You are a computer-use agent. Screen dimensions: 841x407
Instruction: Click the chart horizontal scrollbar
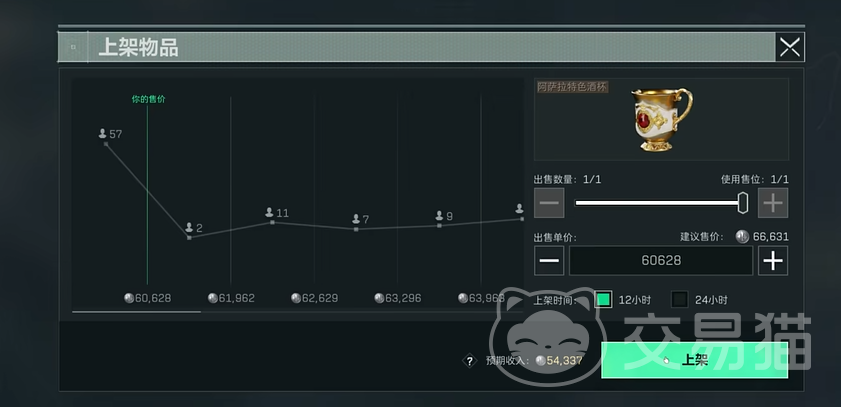pos(137,312)
